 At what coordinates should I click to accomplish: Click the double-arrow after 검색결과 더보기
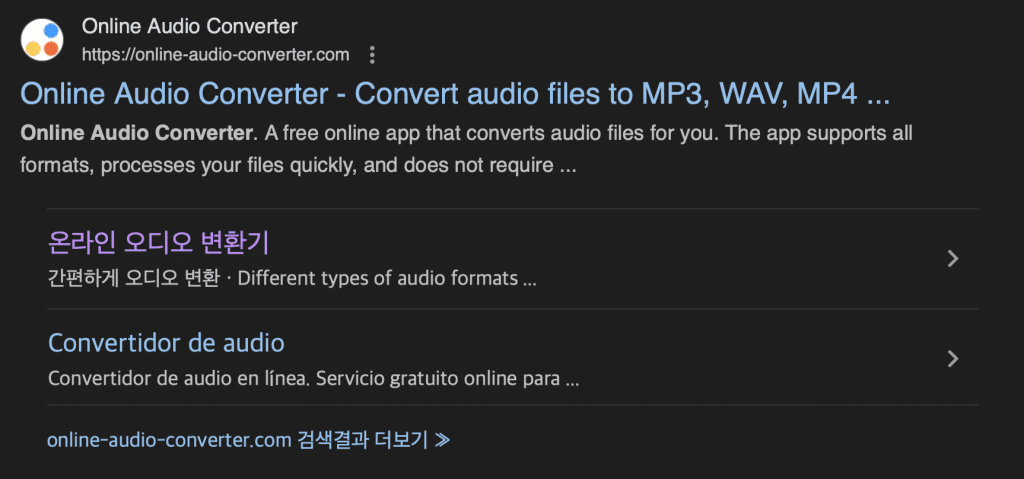pyautogui.click(x=442, y=440)
